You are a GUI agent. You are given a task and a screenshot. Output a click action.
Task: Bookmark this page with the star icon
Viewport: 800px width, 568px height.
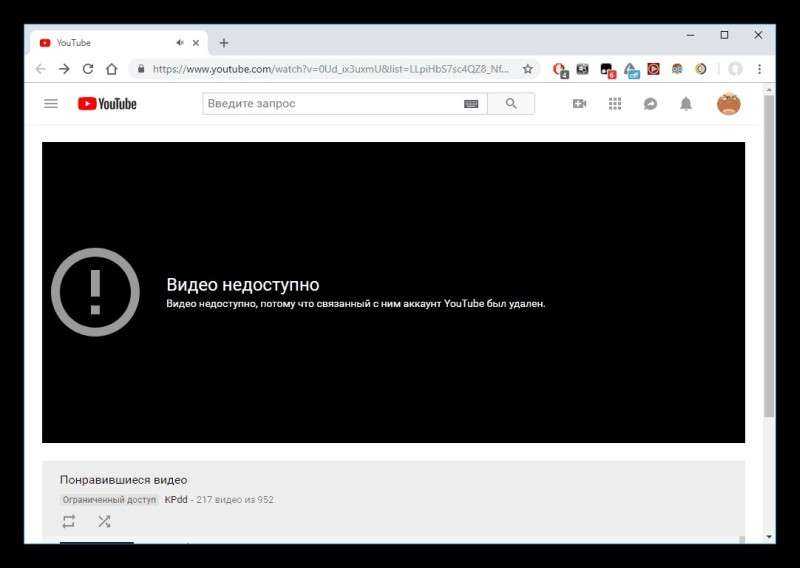pyautogui.click(x=528, y=69)
